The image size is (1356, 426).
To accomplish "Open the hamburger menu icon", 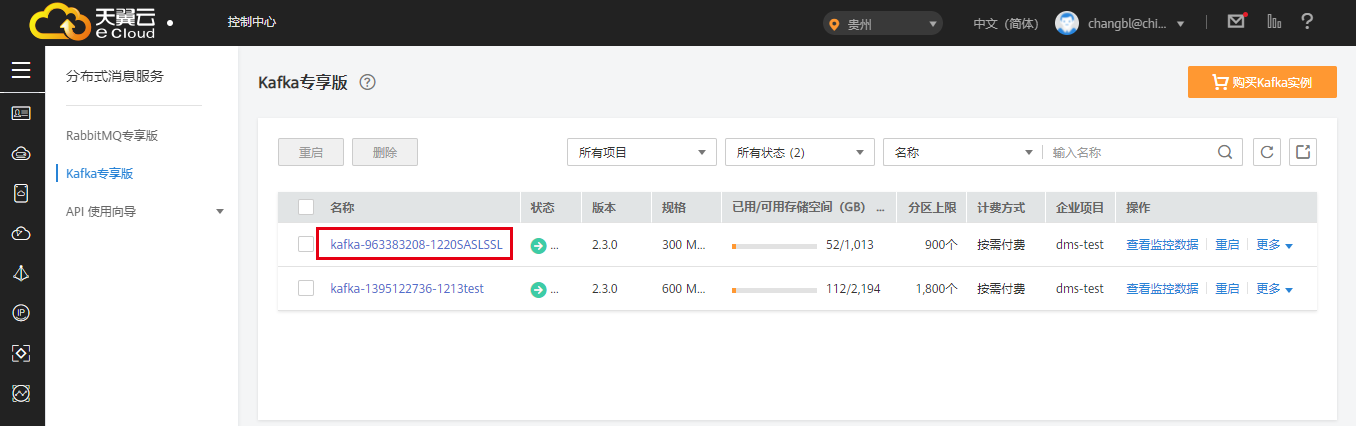I will 22,70.
